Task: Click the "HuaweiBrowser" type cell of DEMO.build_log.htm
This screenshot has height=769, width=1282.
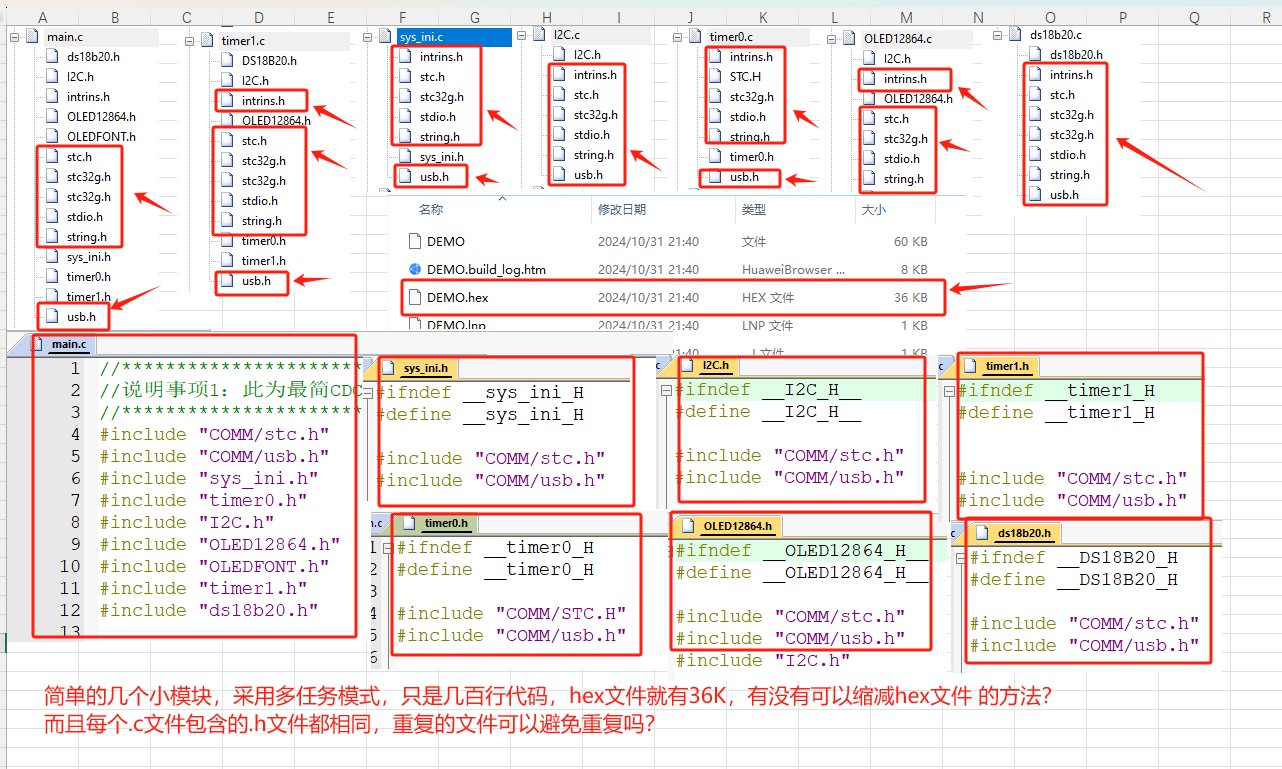Action: coord(792,269)
